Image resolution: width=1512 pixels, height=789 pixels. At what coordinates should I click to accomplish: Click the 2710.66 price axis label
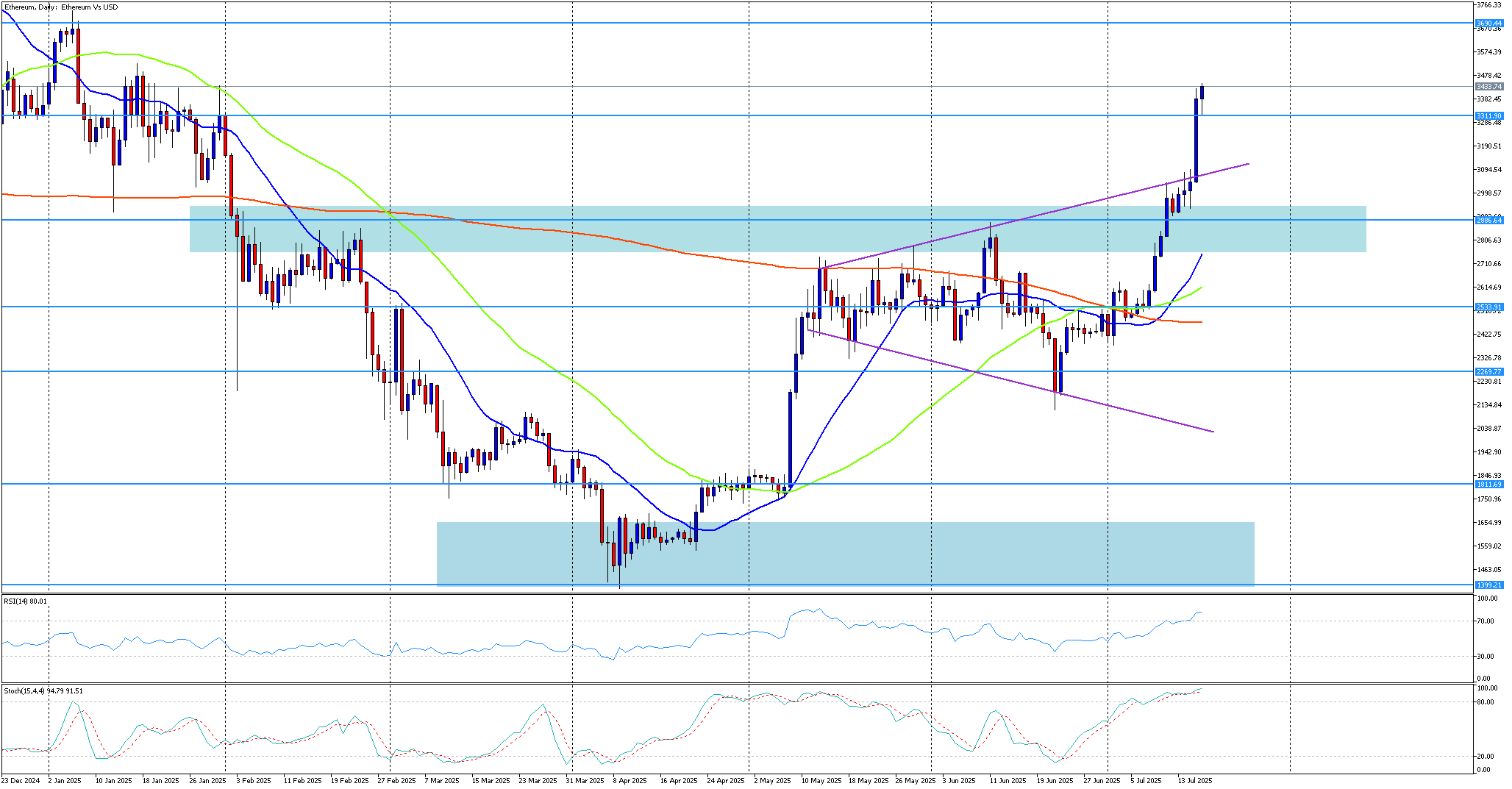(x=1489, y=264)
